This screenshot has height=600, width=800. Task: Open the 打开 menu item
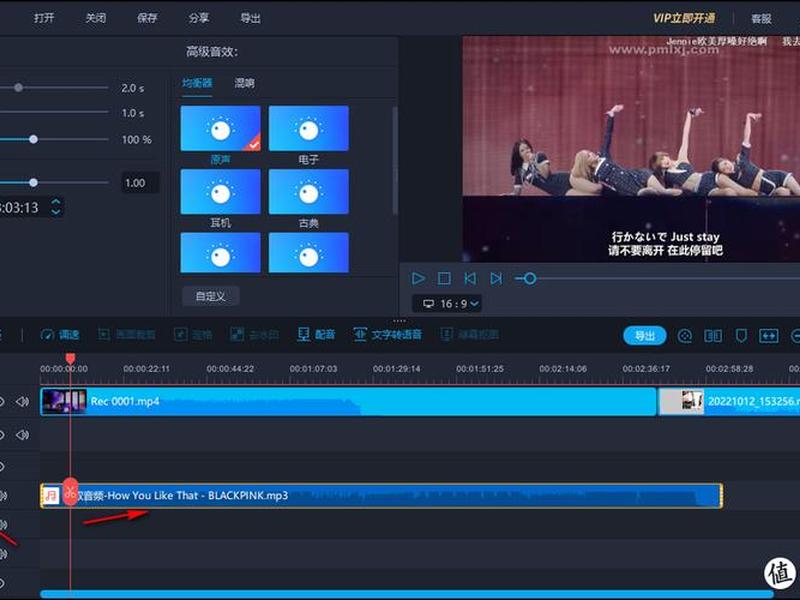pyautogui.click(x=44, y=18)
